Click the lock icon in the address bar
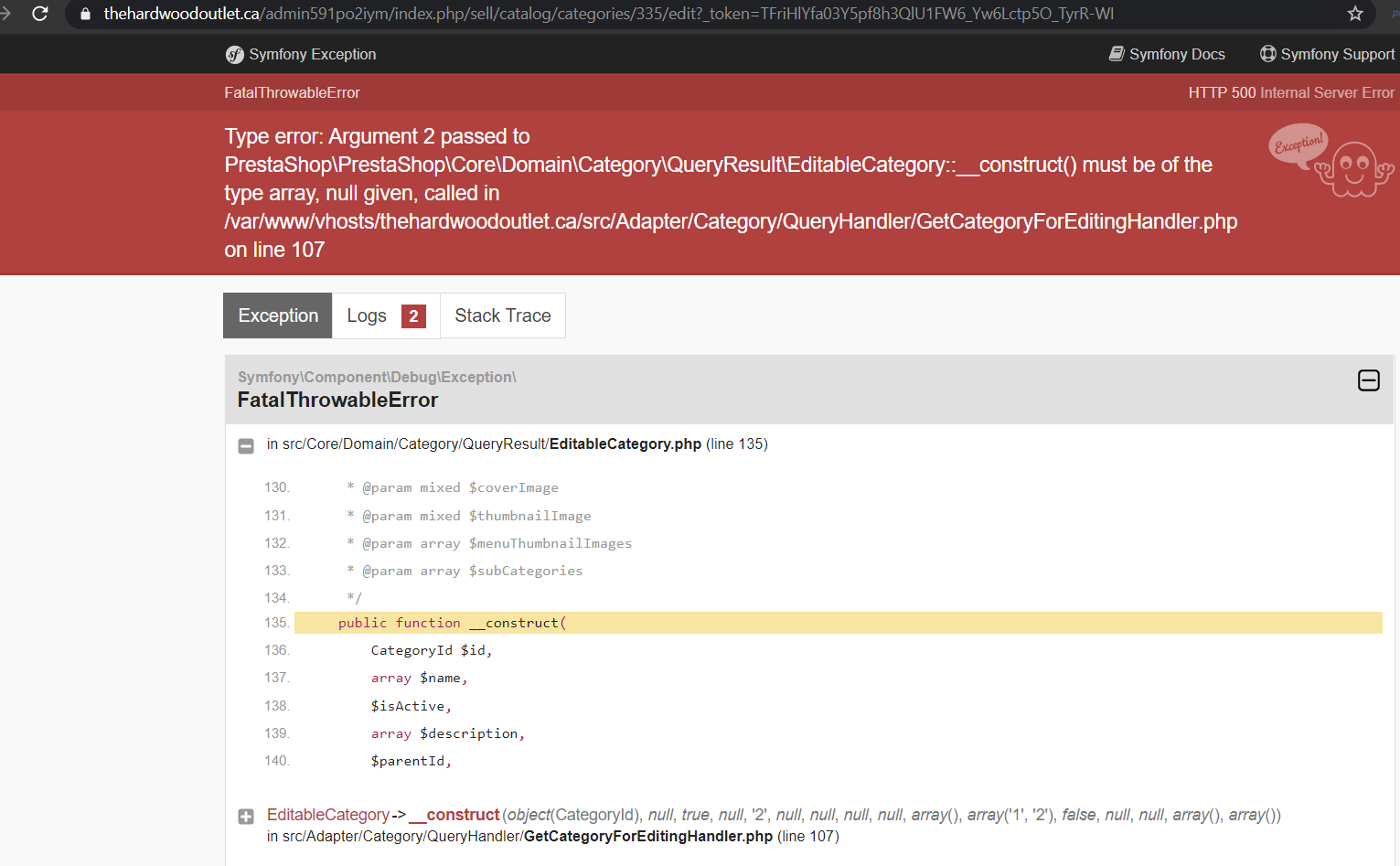 (x=85, y=14)
